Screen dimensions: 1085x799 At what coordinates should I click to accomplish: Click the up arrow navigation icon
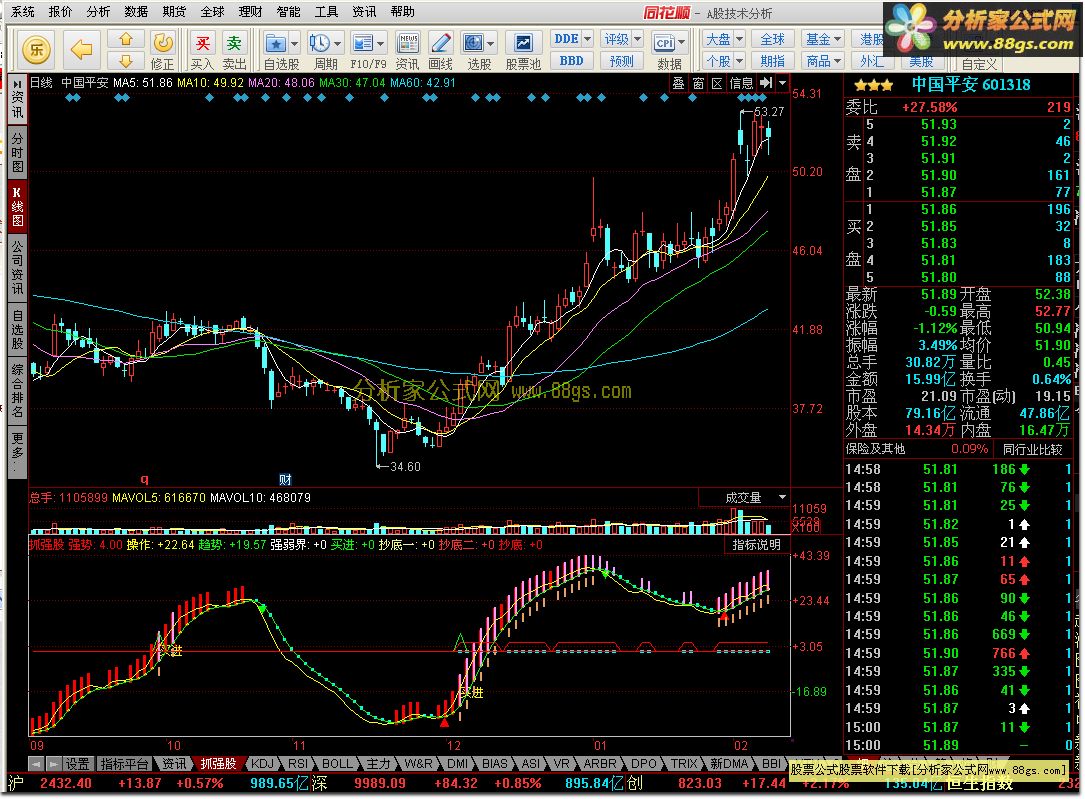[x=126, y=39]
